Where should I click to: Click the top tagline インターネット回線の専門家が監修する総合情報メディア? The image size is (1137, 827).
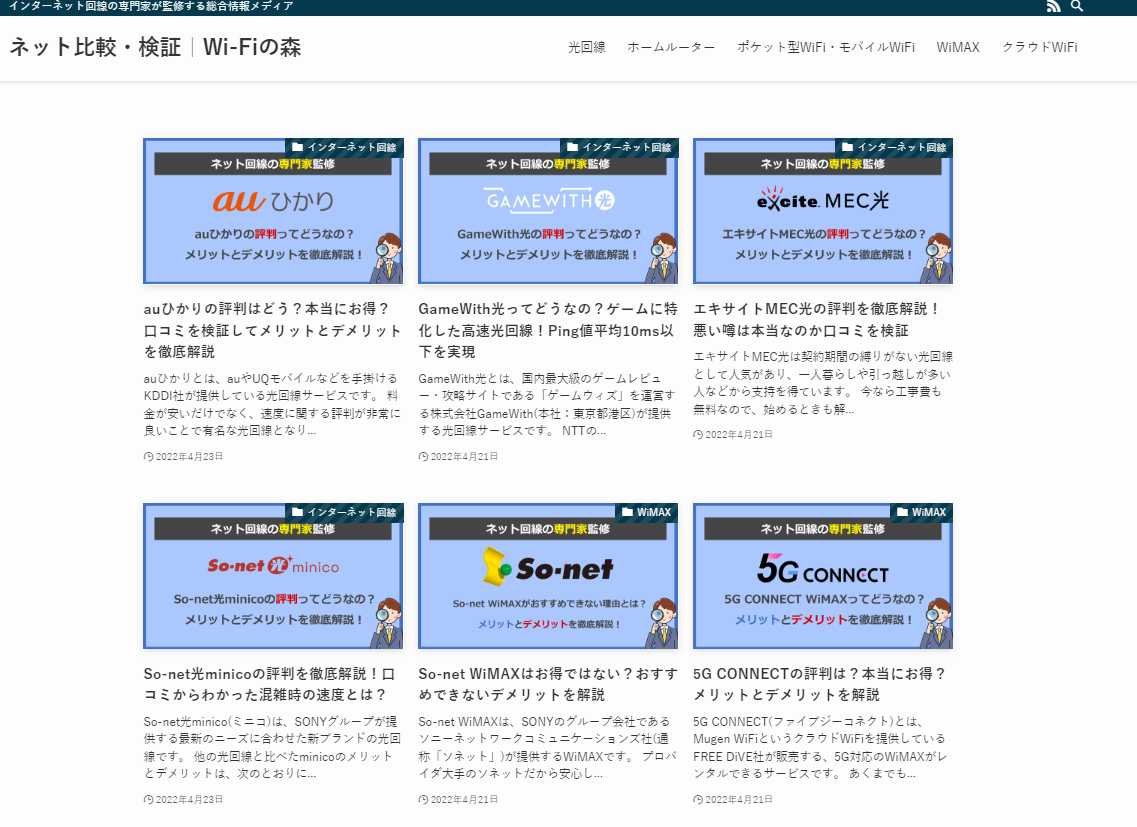tap(151, 6)
